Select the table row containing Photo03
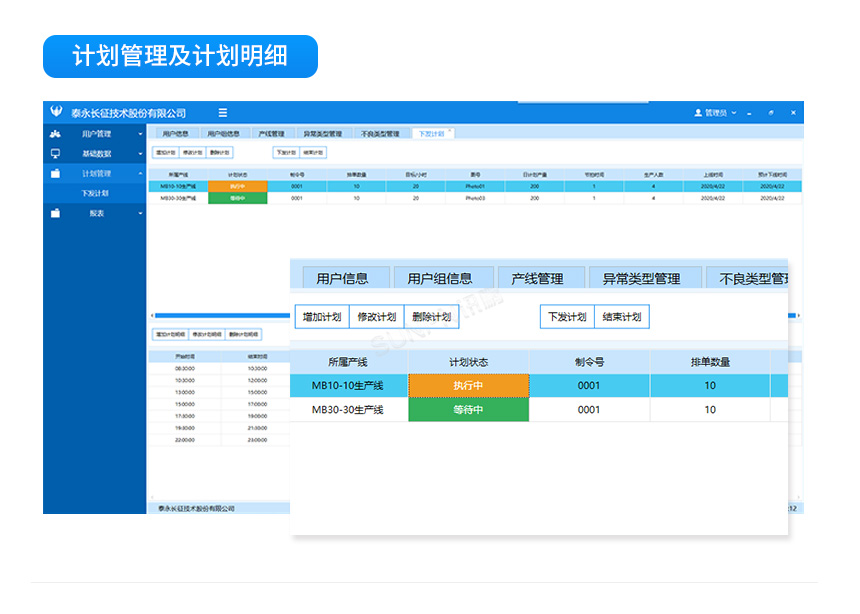The image size is (860, 614). 474,198
